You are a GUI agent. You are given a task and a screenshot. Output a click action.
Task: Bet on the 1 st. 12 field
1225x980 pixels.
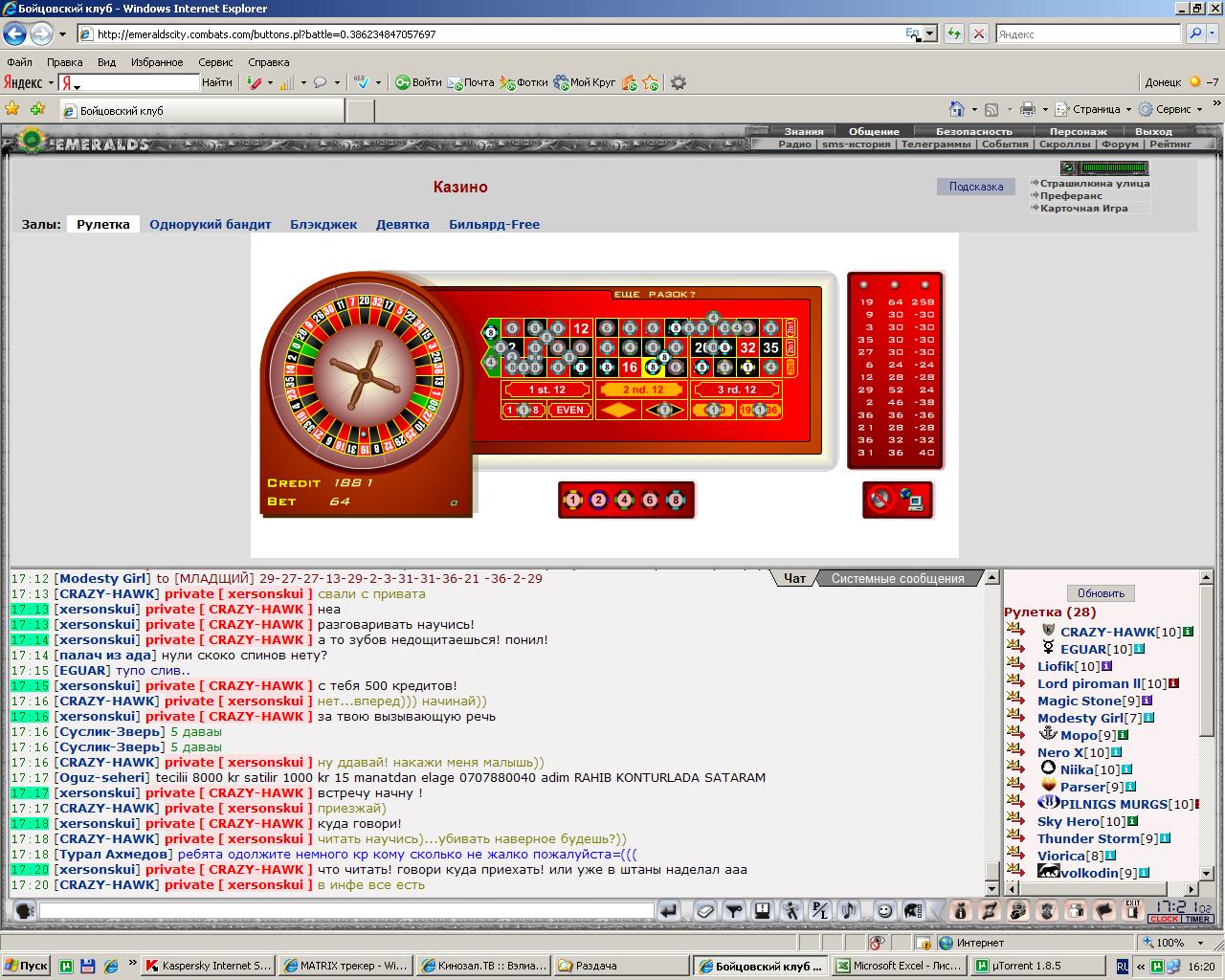coord(548,390)
